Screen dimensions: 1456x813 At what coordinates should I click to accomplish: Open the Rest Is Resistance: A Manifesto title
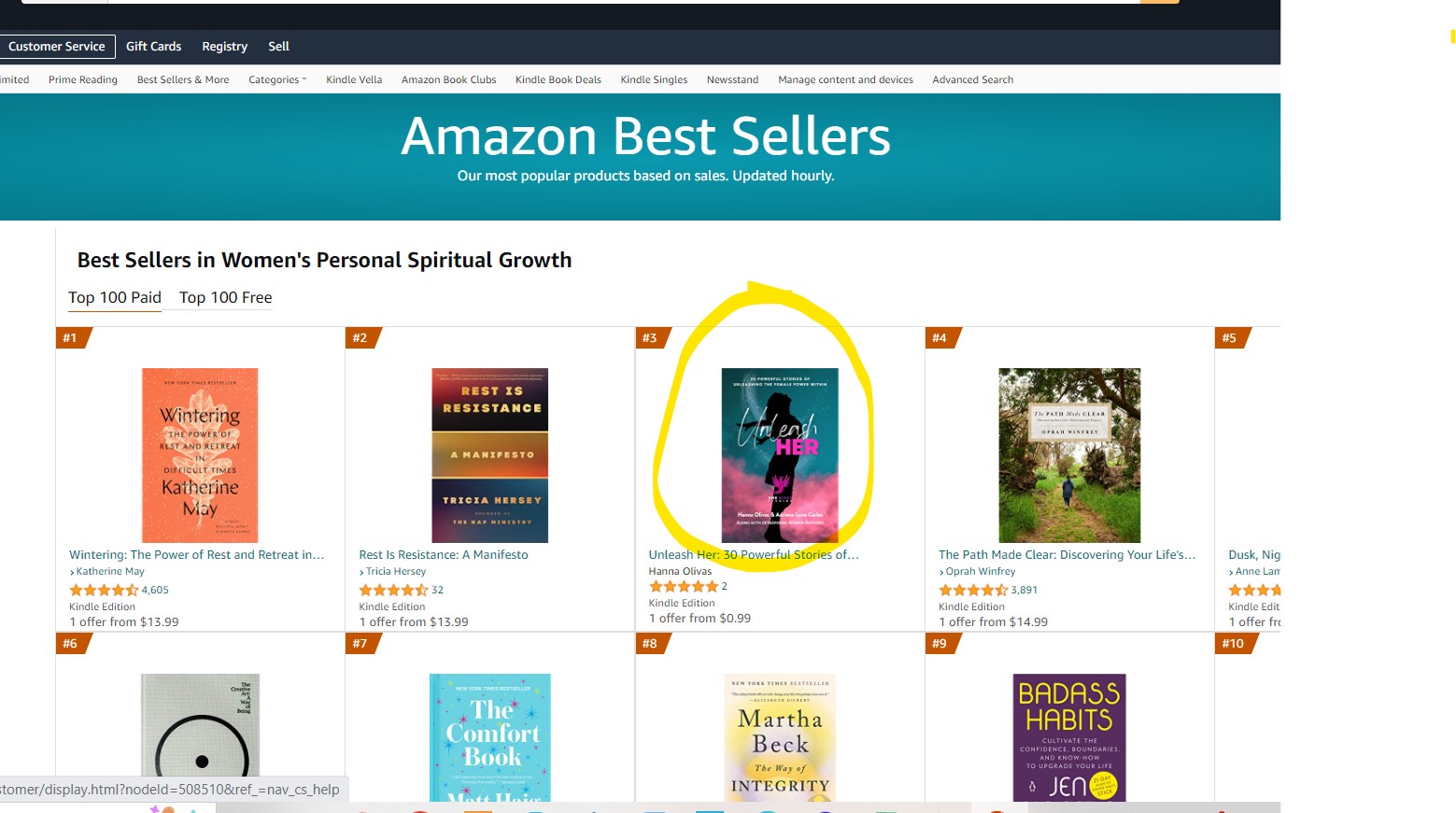[444, 555]
